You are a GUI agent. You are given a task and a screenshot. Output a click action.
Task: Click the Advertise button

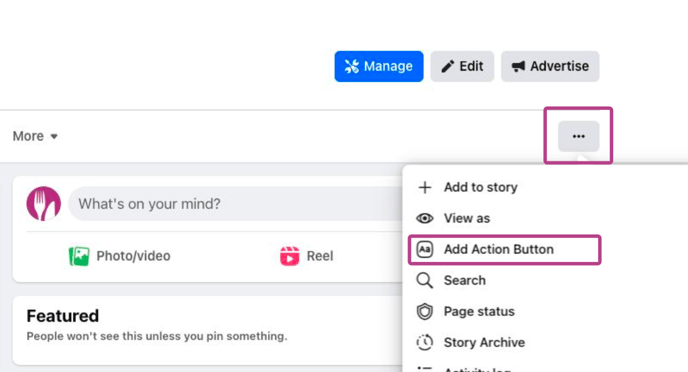point(550,66)
